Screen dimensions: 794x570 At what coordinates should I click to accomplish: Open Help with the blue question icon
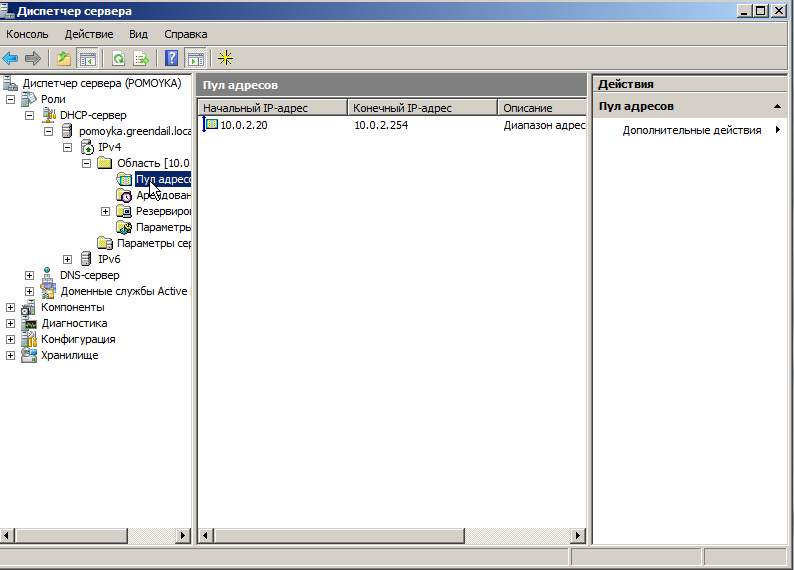click(x=172, y=58)
